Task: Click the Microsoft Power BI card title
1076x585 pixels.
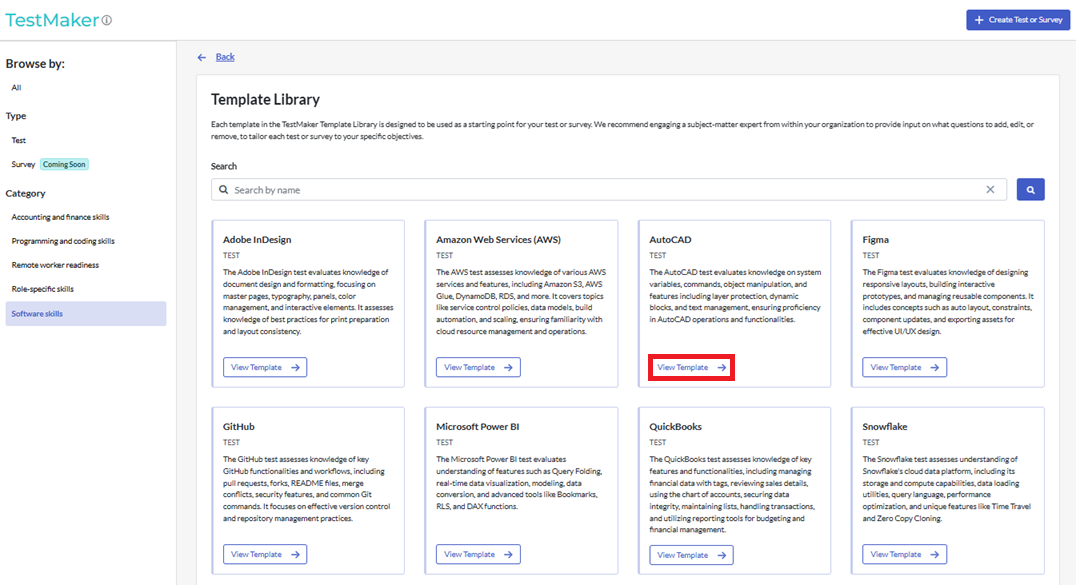Action: pos(478,426)
